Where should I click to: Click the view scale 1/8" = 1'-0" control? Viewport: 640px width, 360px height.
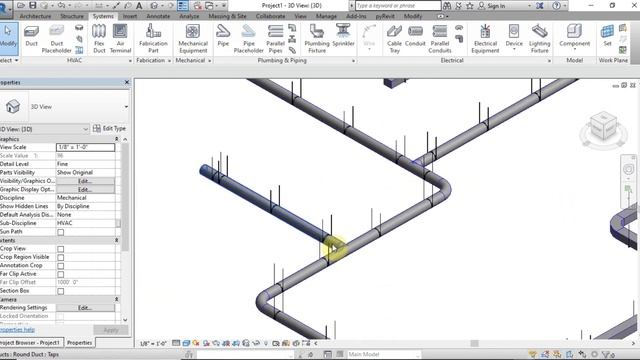pos(153,344)
